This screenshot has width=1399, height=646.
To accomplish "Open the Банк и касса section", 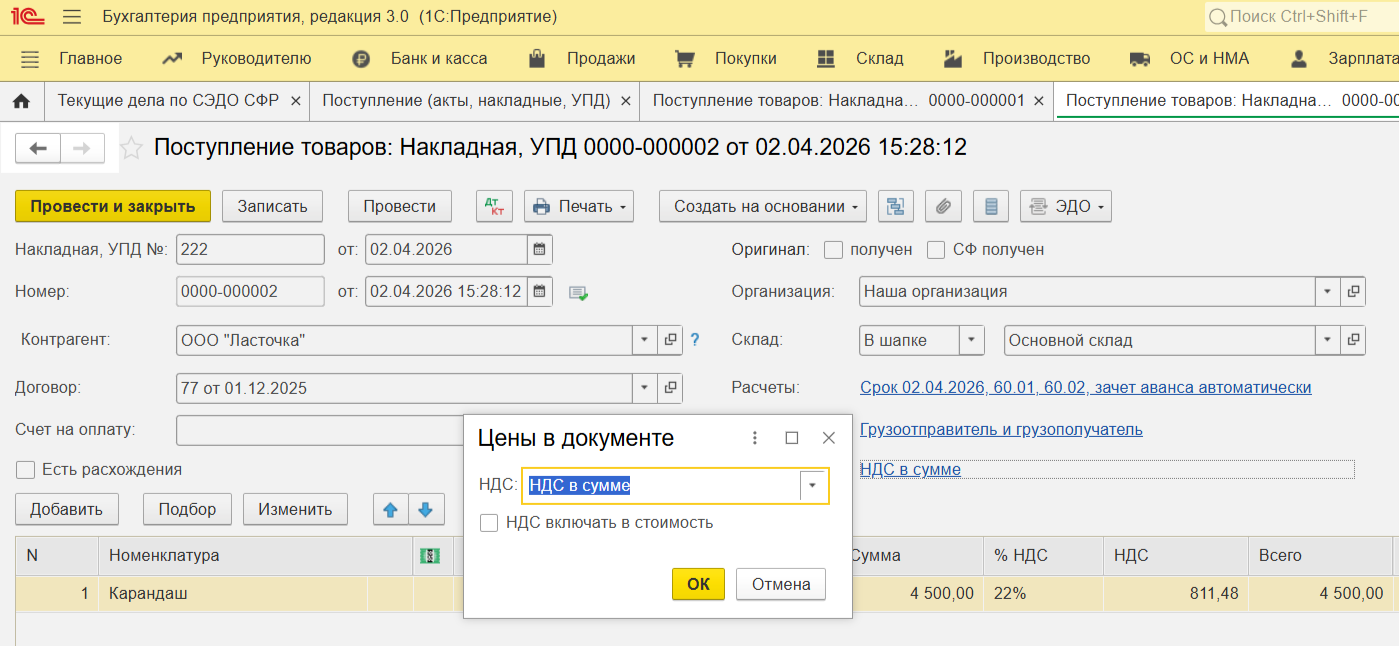I will click(x=439, y=59).
